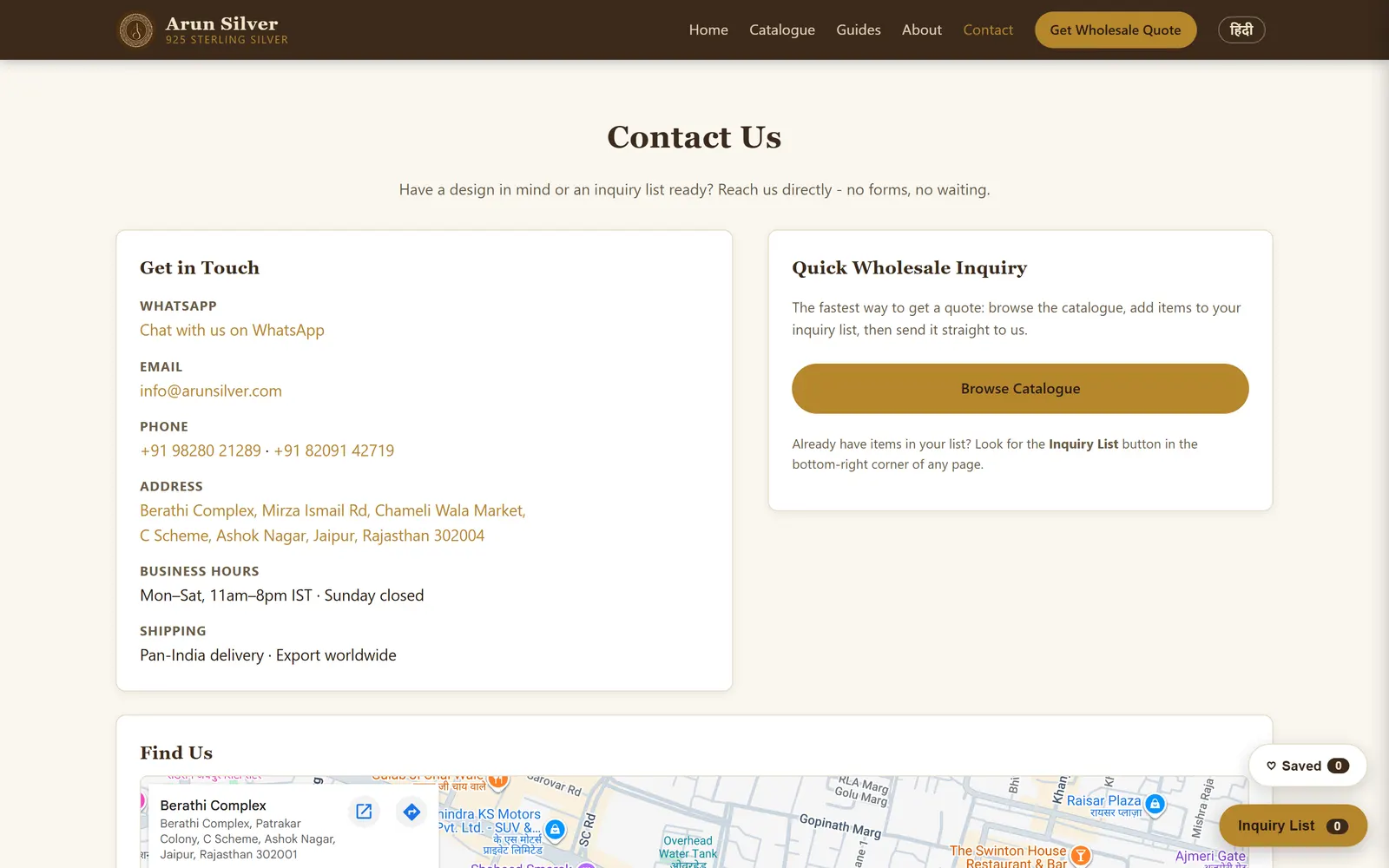
Task: Open the Inquiry List floating button
Action: click(x=1293, y=825)
